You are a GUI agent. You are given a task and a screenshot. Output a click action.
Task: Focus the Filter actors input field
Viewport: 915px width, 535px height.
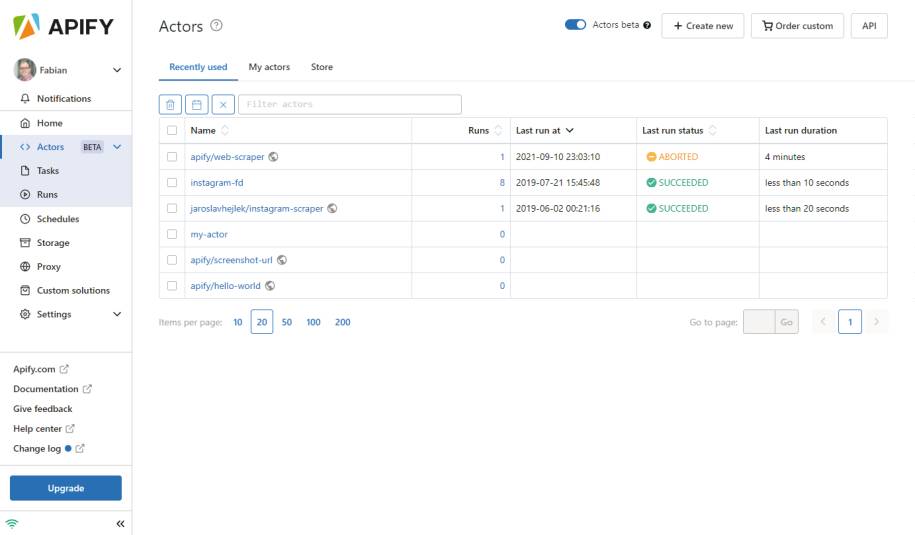click(350, 104)
